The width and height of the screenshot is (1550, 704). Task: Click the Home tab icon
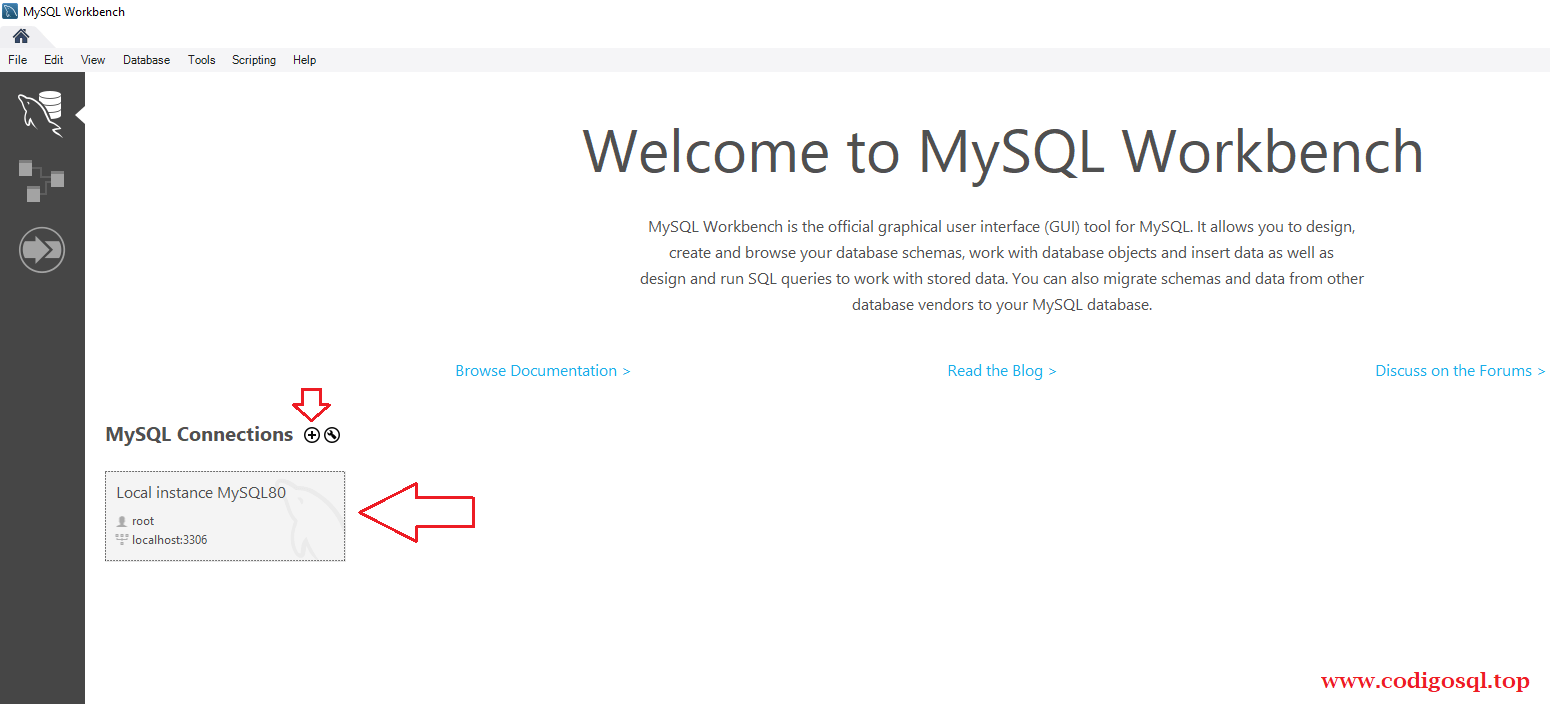[21, 36]
